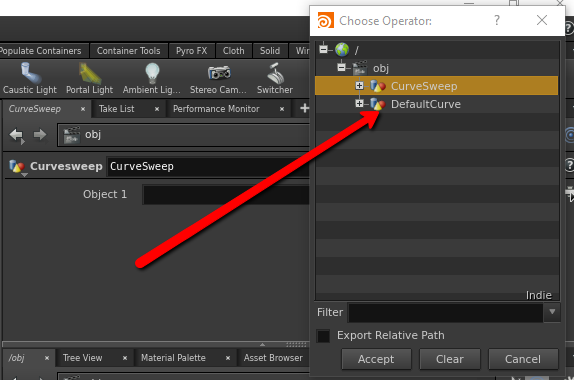Switch to the Performance Monitor tab
Image resolution: width=574 pixels, height=380 pixels.
(216, 109)
